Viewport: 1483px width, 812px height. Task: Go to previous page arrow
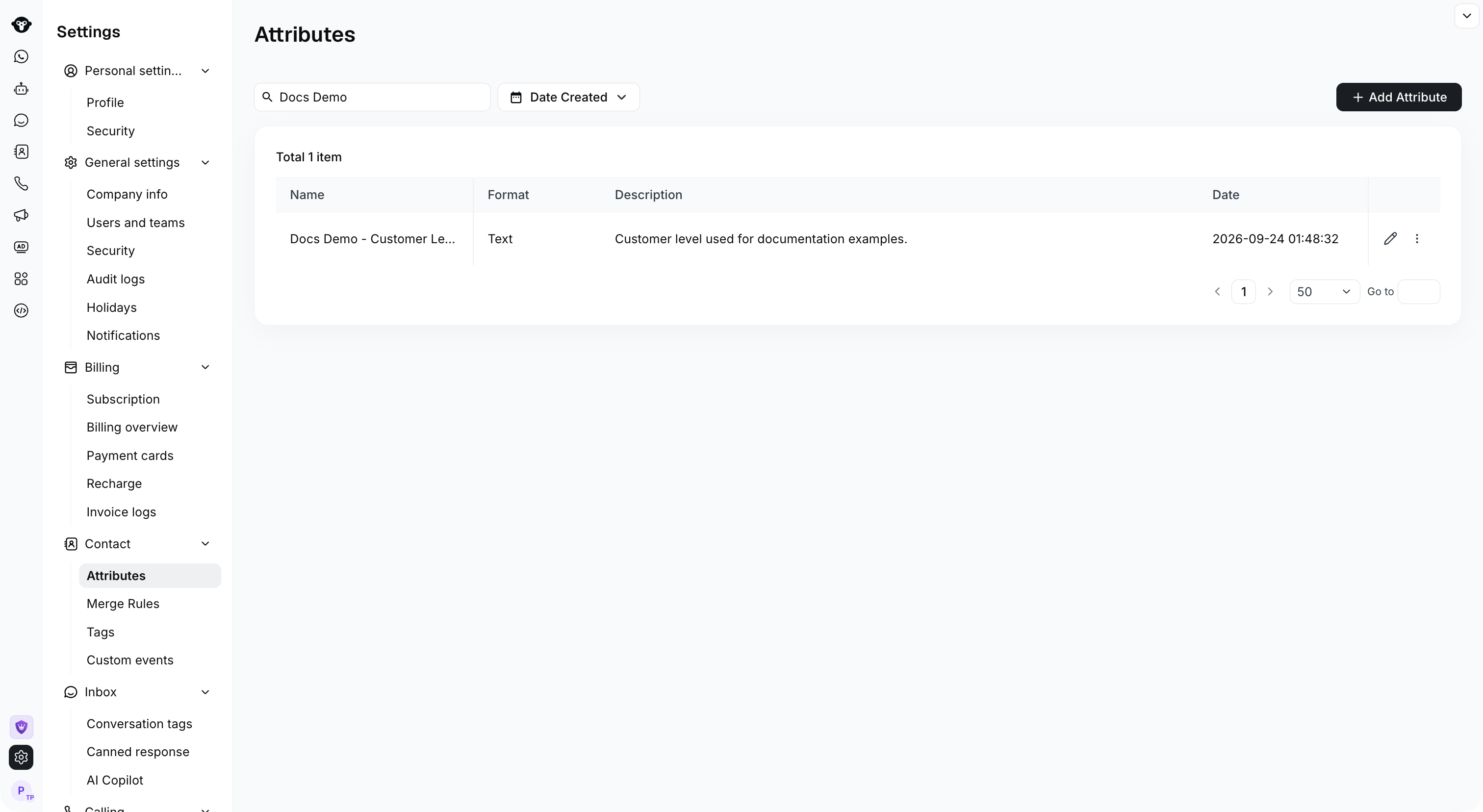(x=1217, y=292)
